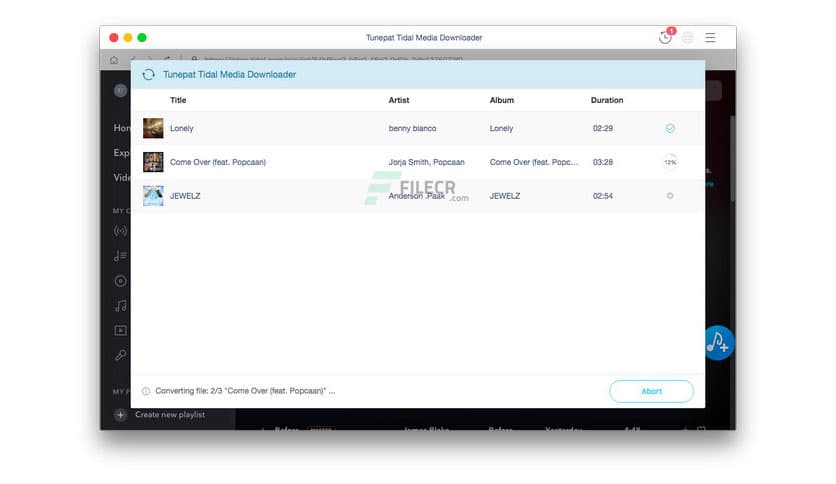
Task: Click the yellow minimize window button
Action: pyautogui.click(x=128, y=37)
